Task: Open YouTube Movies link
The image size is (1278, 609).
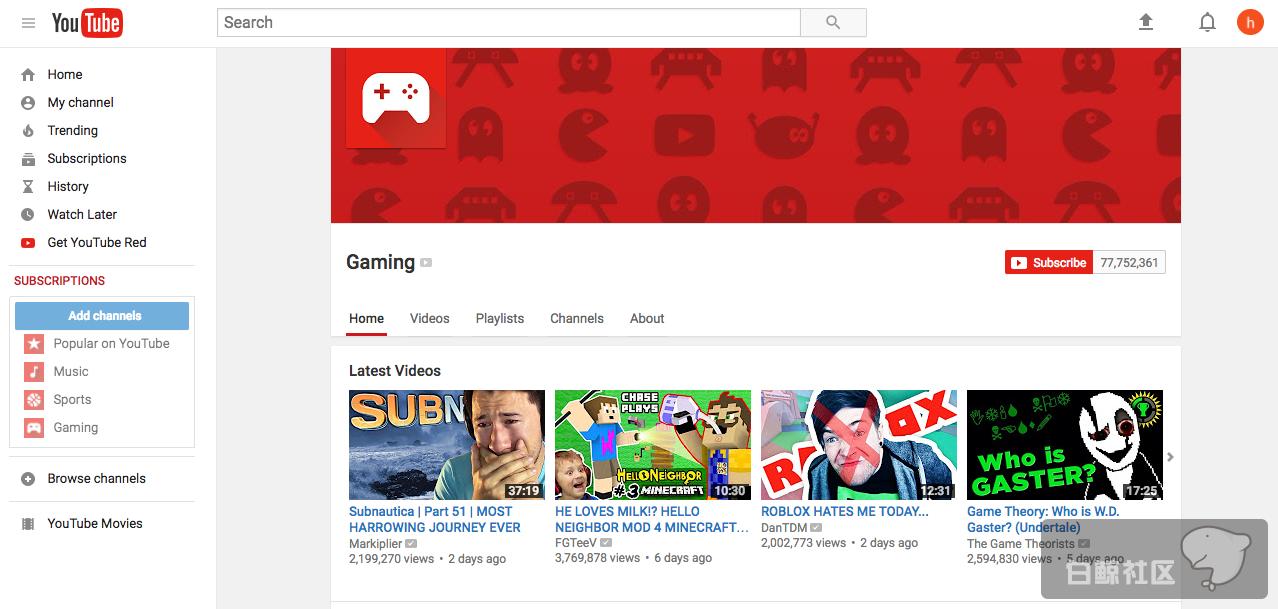Action: coord(95,523)
